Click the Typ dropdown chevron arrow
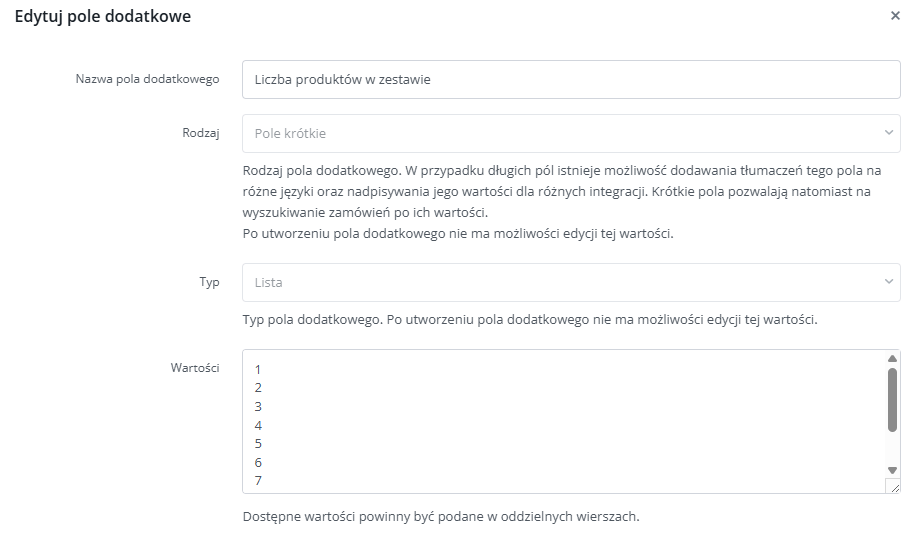Screen dimensions: 918x539 pos(889,281)
